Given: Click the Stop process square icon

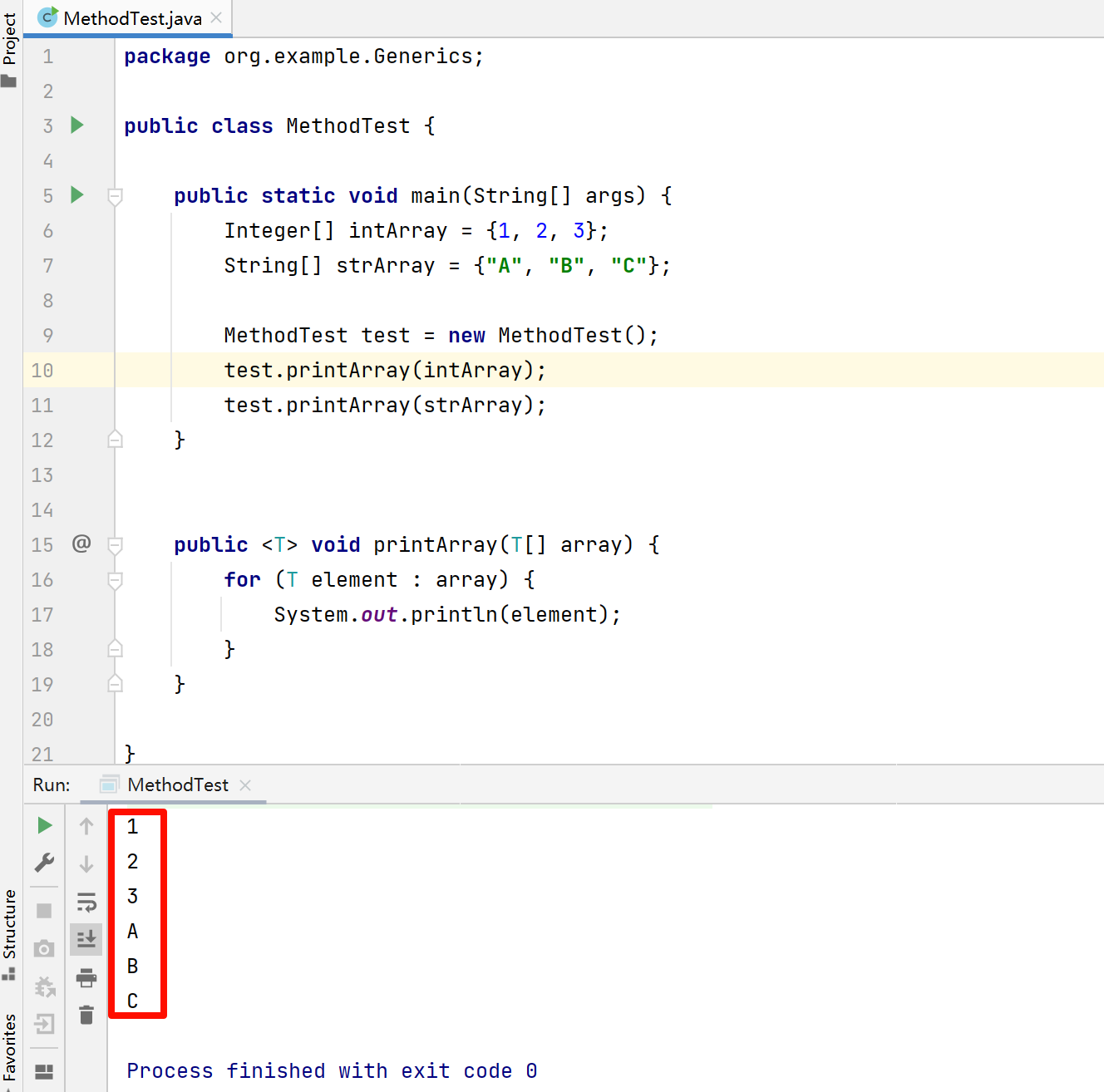Looking at the screenshot, I should (x=45, y=911).
